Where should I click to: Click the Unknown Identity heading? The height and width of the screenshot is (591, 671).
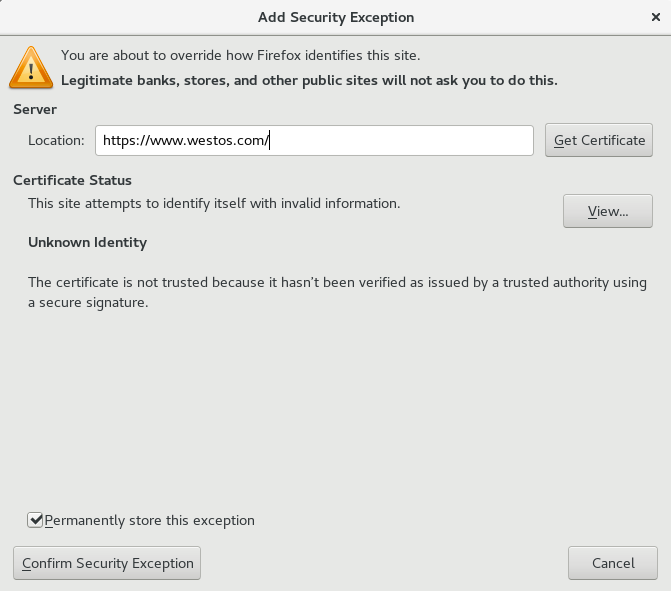point(87,242)
